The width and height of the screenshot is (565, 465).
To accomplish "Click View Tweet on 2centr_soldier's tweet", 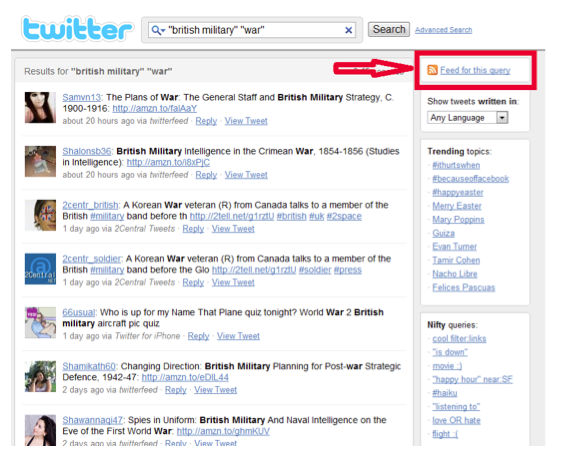I will click(x=233, y=283).
